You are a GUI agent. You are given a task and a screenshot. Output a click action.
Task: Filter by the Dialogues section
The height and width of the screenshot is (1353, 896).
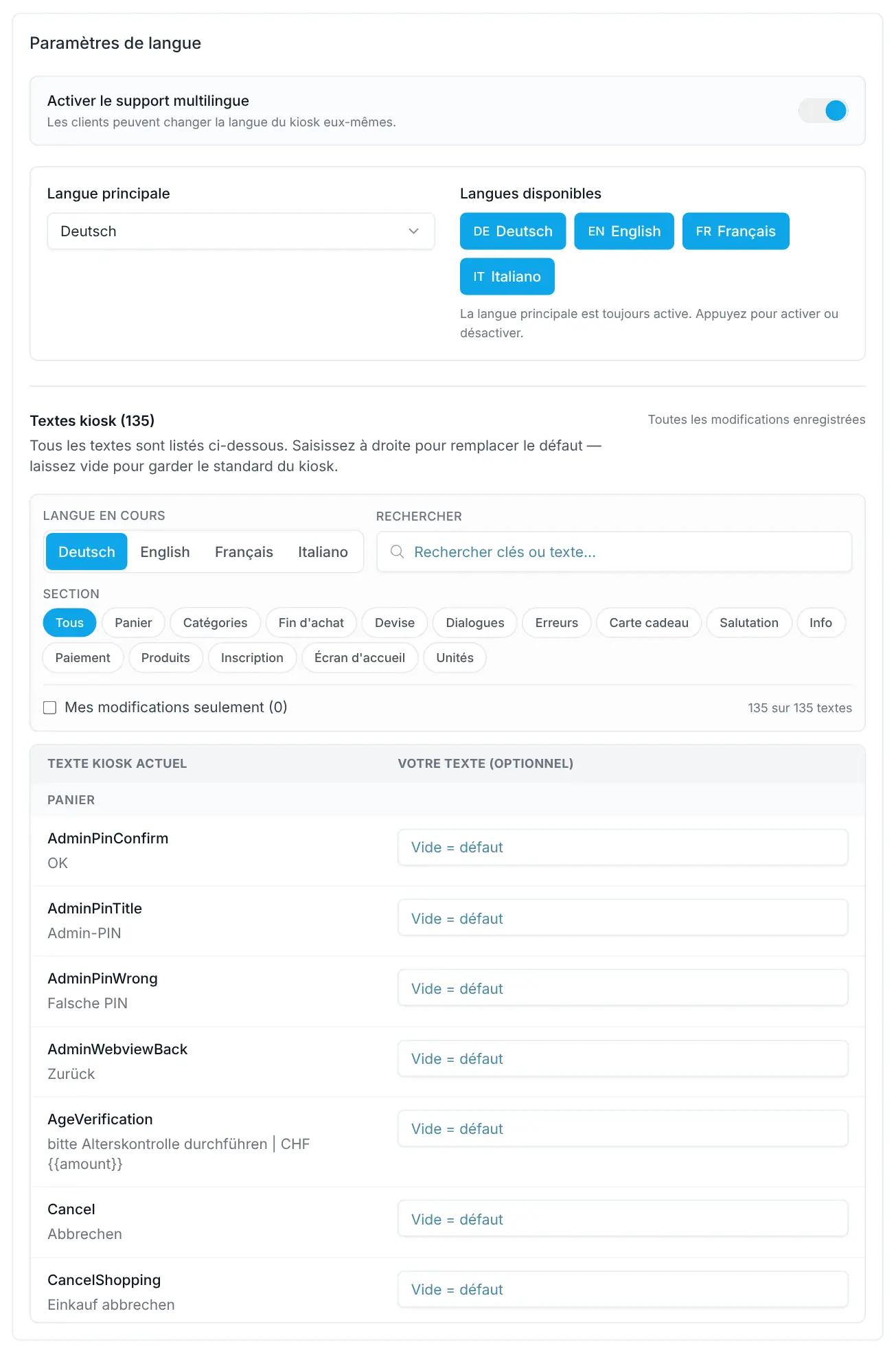475,623
